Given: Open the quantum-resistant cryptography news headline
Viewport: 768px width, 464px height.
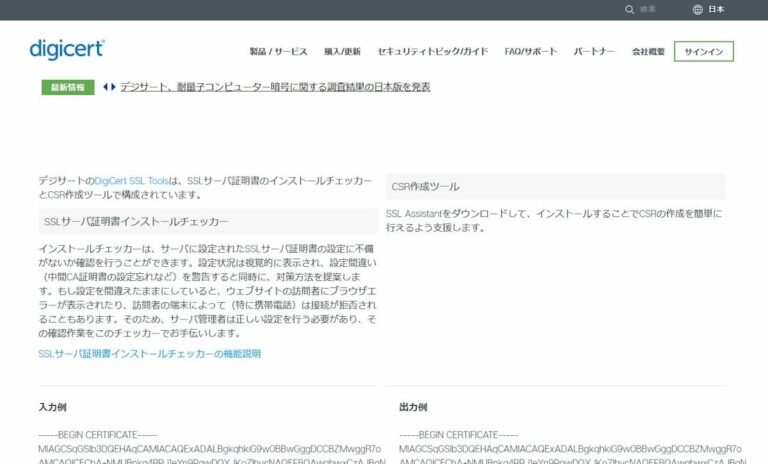Looking at the screenshot, I should (275, 87).
